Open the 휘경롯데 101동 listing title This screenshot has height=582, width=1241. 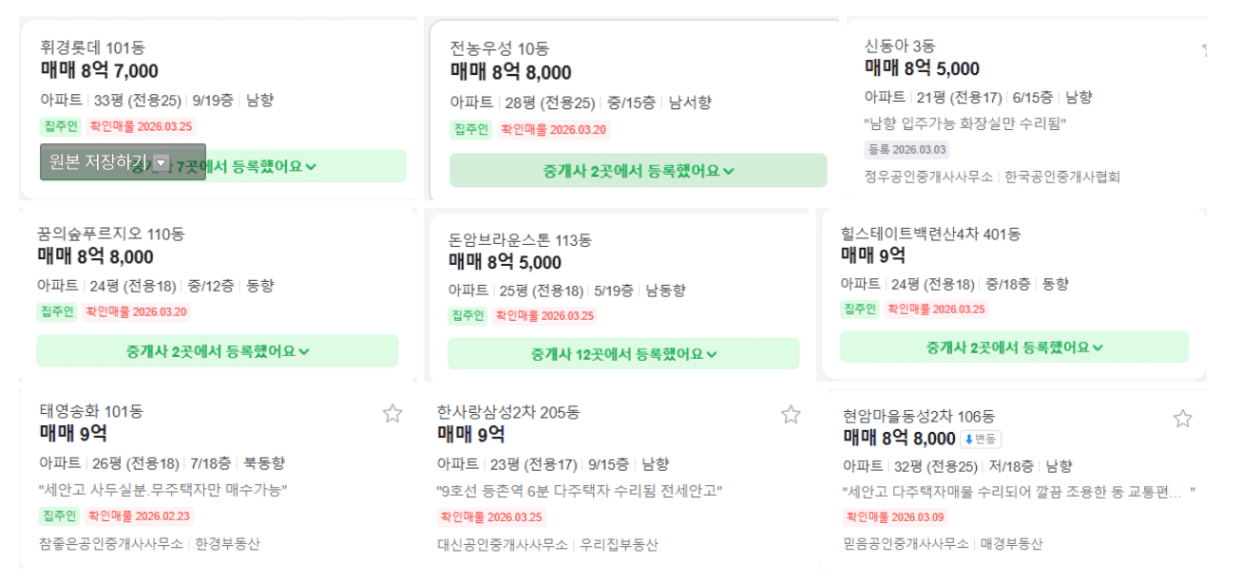(93, 47)
